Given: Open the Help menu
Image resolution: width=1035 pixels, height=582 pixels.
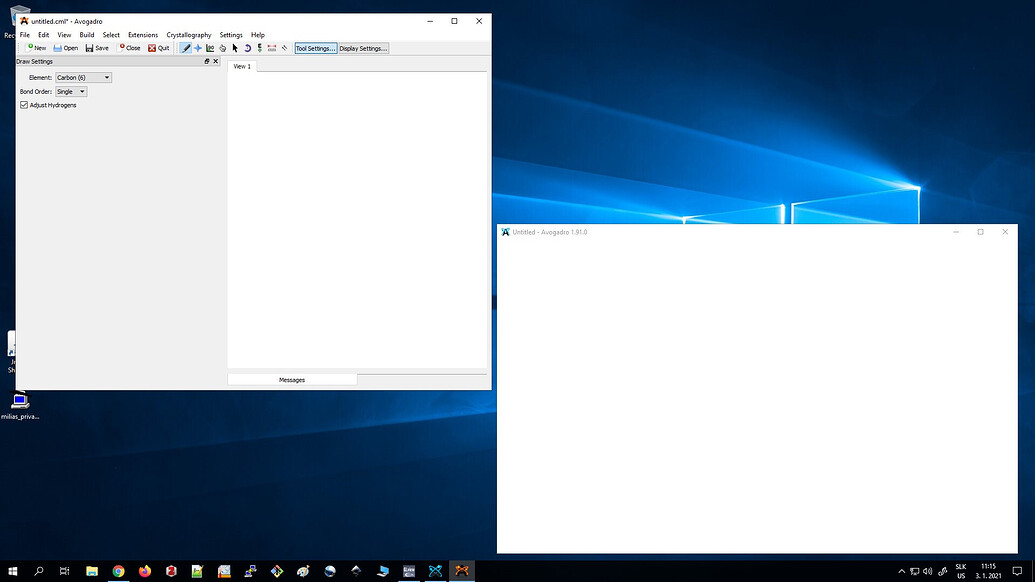Looking at the screenshot, I should (x=257, y=35).
